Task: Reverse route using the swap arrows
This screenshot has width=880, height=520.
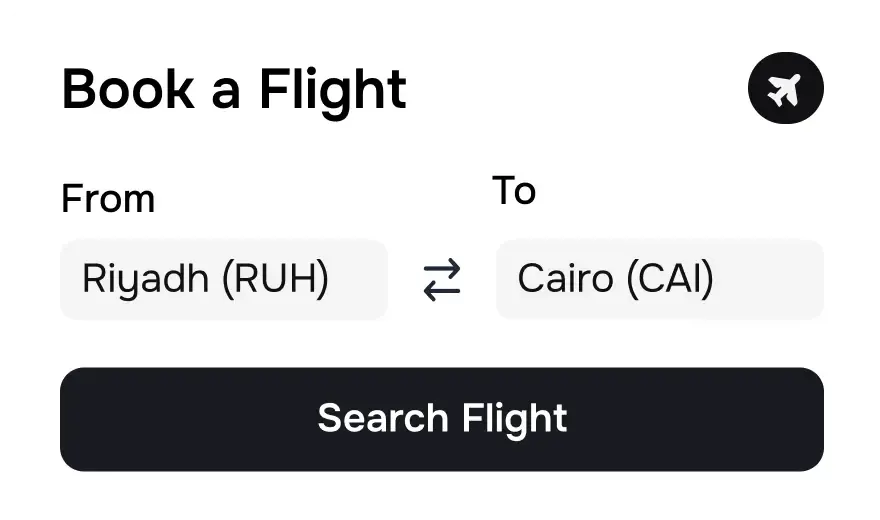Action: [x=441, y=279]
